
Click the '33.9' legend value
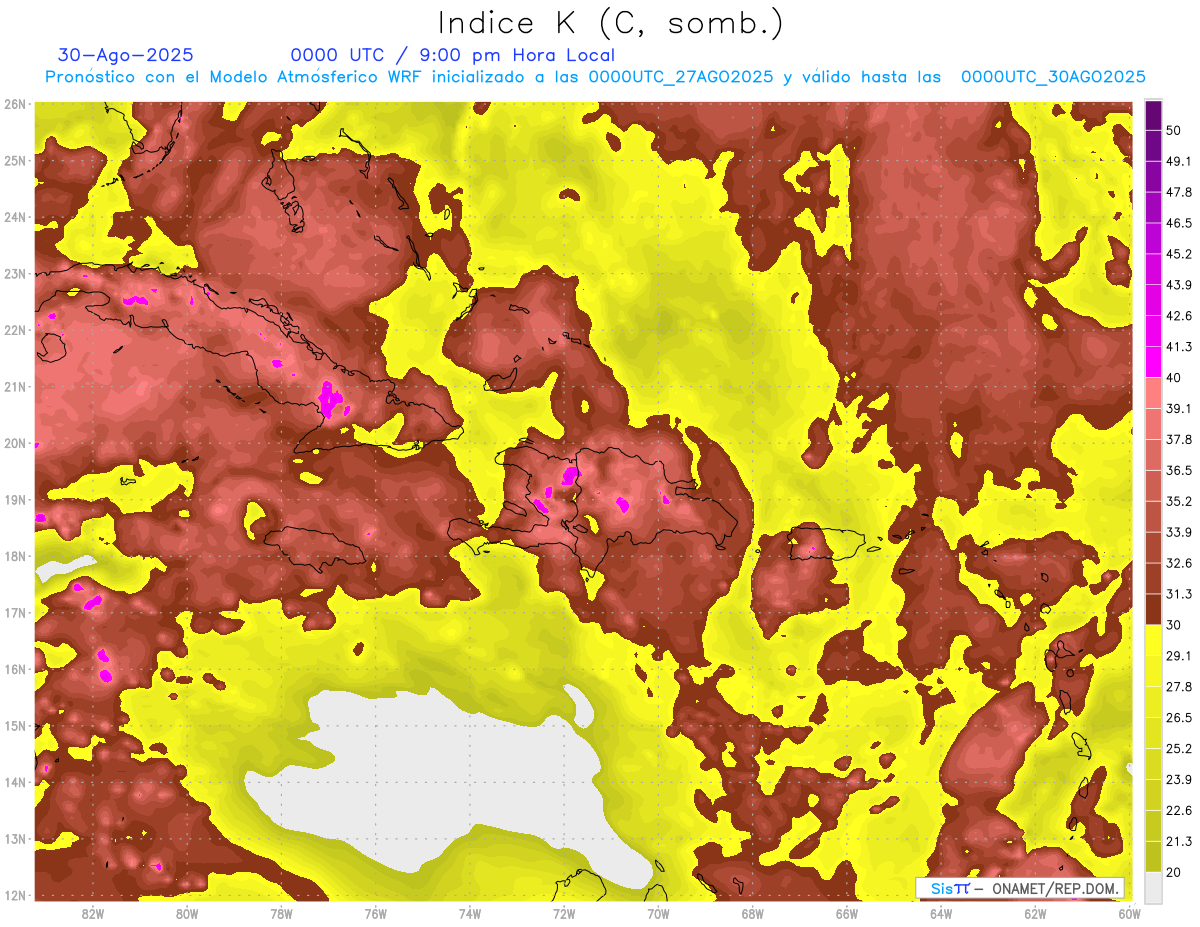click(1178, 532)
